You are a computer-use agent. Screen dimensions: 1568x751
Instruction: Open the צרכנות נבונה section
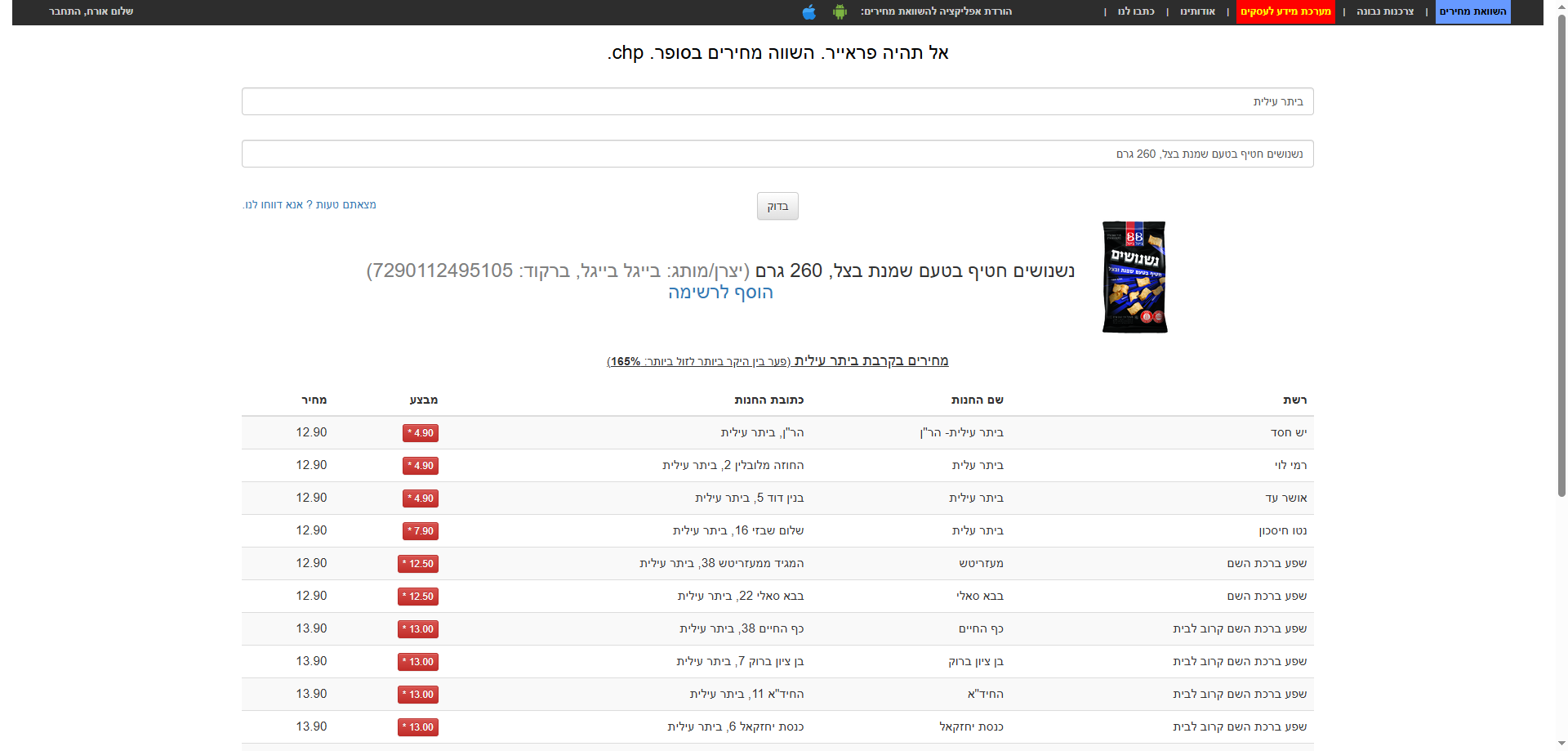[1383, 11]
